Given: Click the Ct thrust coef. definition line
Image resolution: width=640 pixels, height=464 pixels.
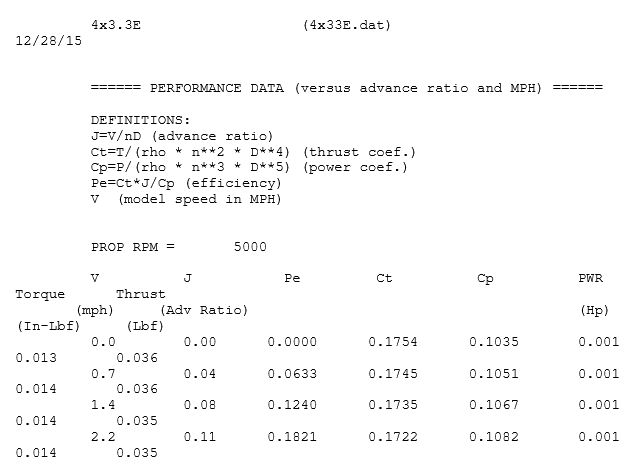Looking at the screenshot, I should [253, 152].
